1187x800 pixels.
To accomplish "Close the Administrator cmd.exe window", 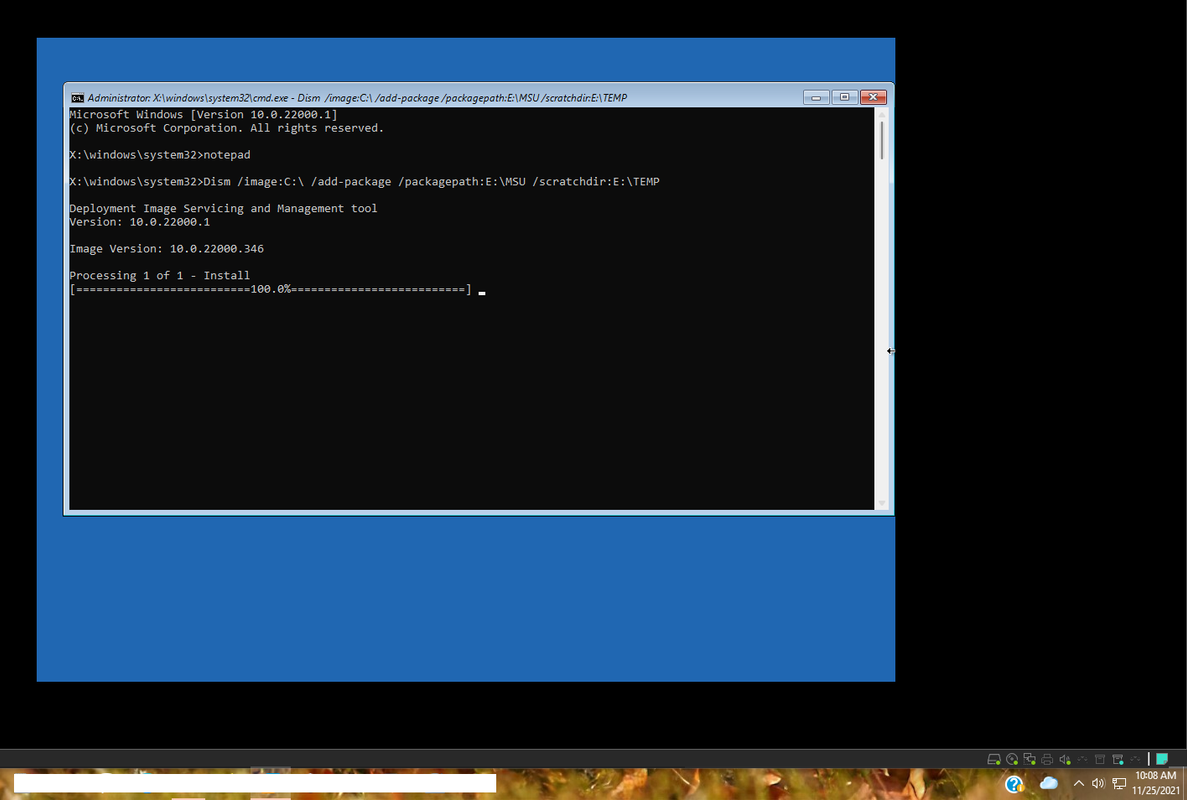I will pos(873,97).
